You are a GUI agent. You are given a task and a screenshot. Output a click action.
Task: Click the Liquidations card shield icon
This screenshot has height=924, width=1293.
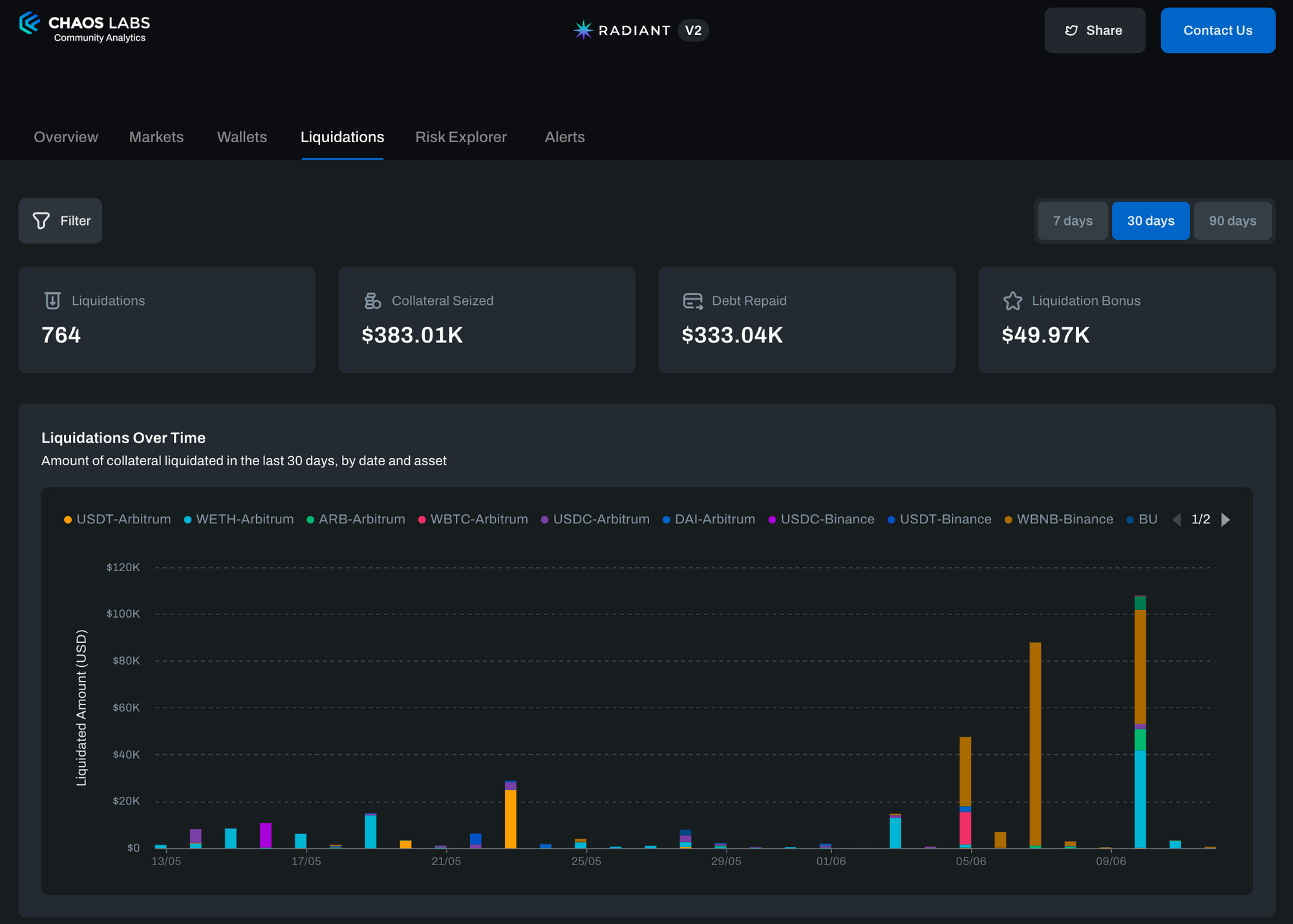(x=52, y=300)
